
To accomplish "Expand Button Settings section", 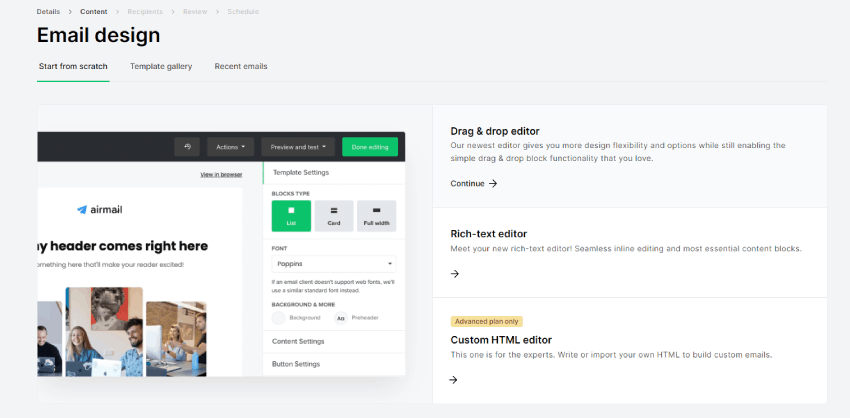I will [x=334, y=364].
